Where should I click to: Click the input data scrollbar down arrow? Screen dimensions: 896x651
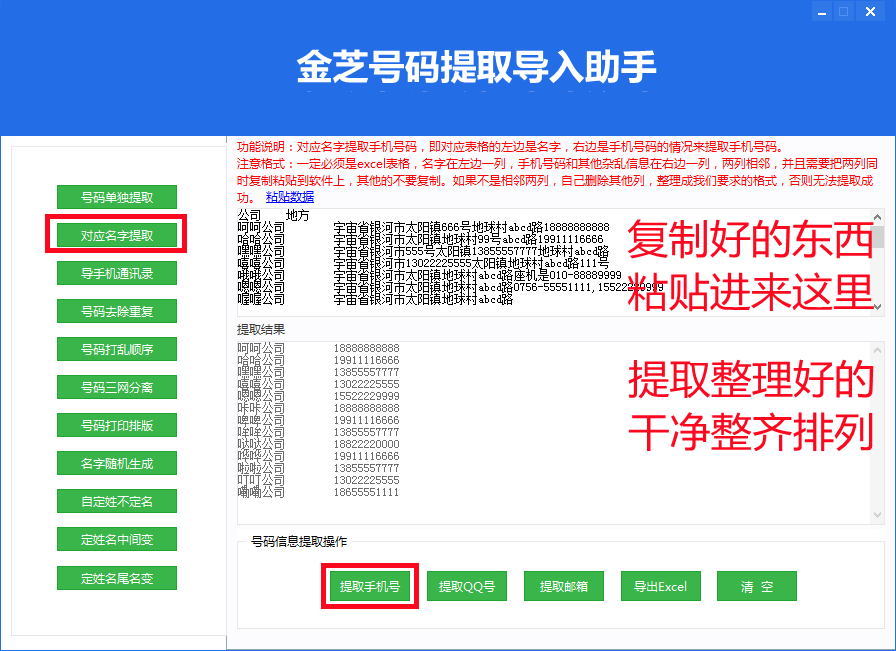[x=878, y=307]
